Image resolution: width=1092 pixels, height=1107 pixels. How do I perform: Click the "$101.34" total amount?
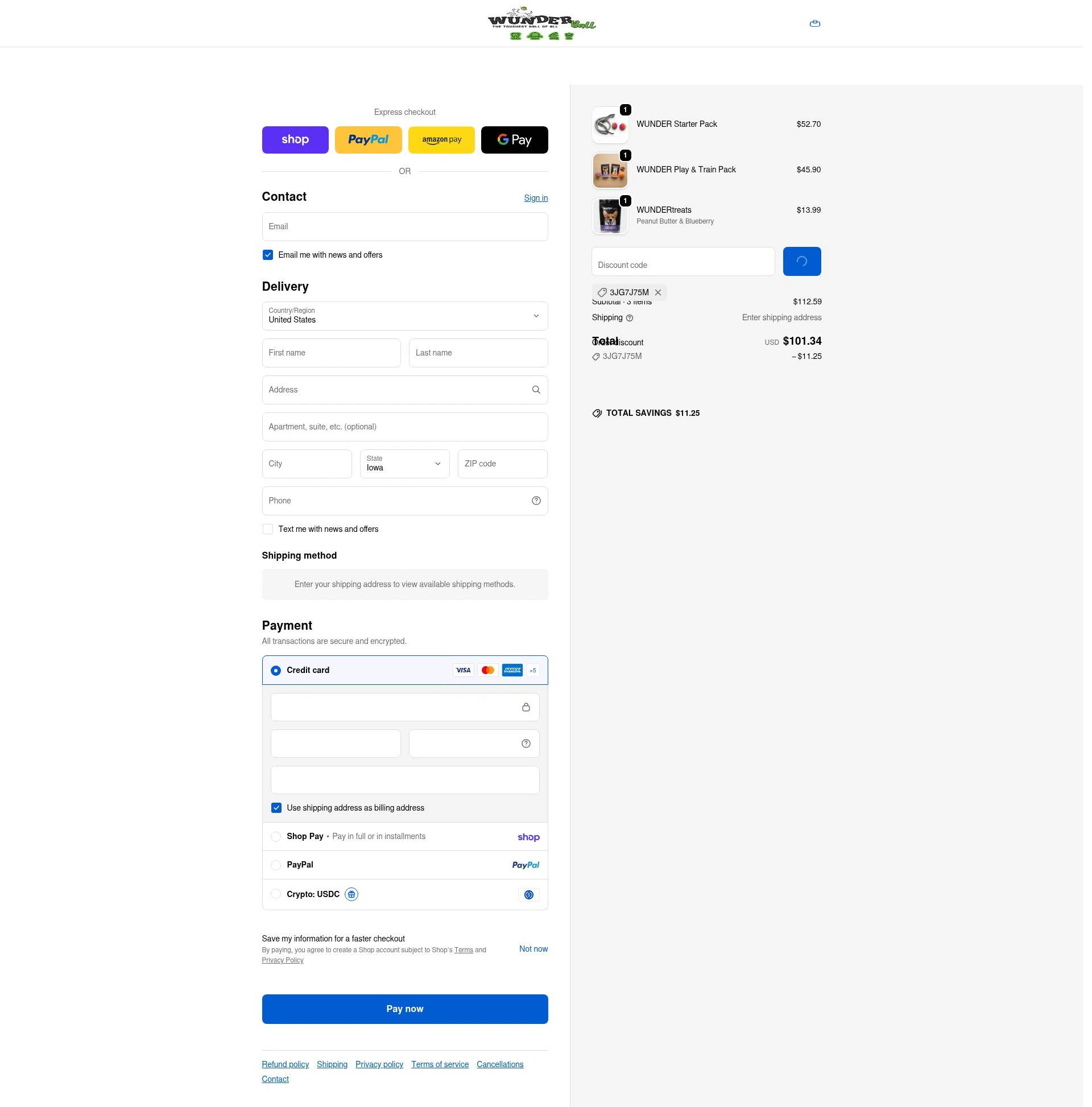(x=802, y=341)
